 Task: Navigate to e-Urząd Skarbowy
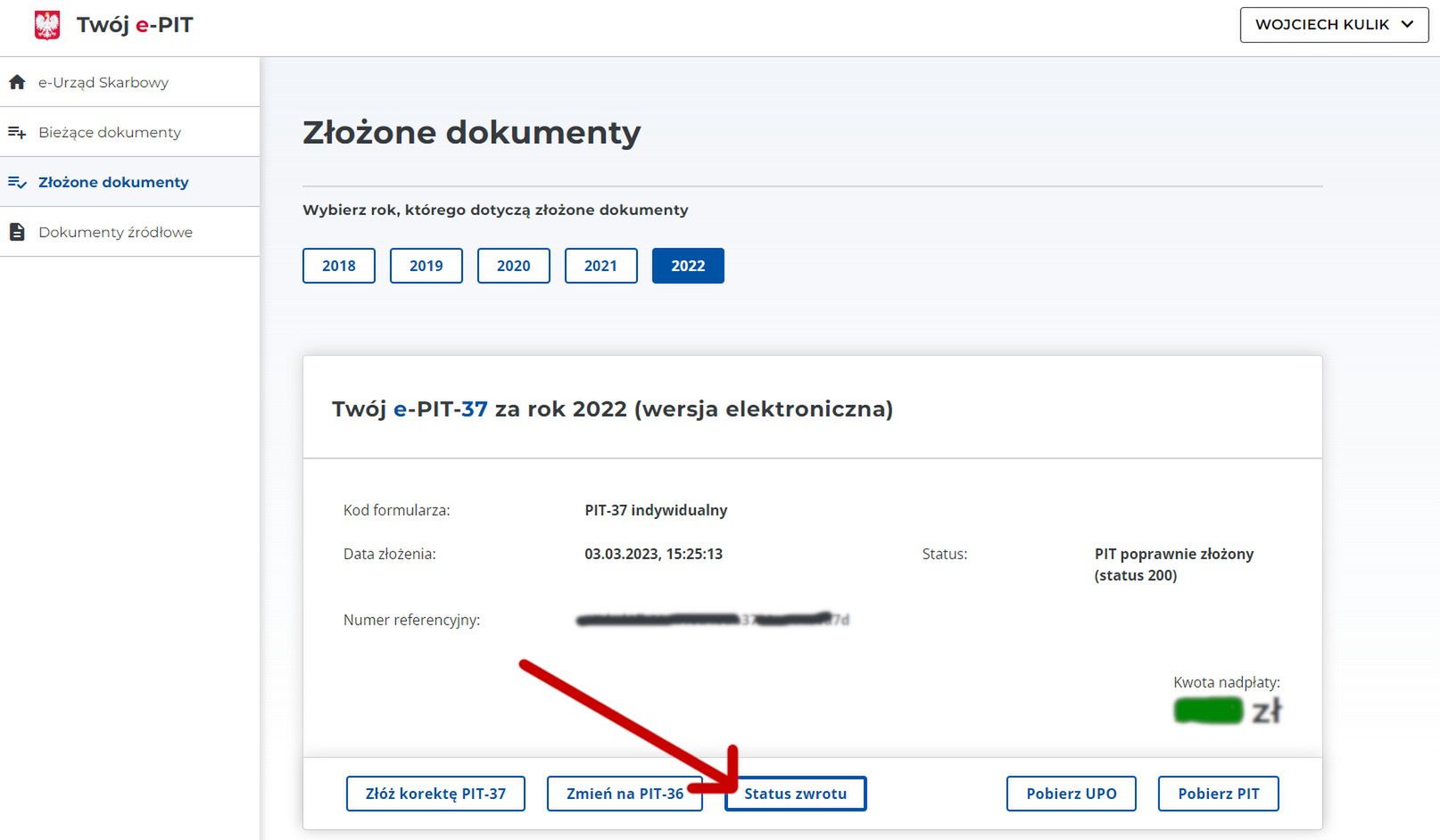103,82
